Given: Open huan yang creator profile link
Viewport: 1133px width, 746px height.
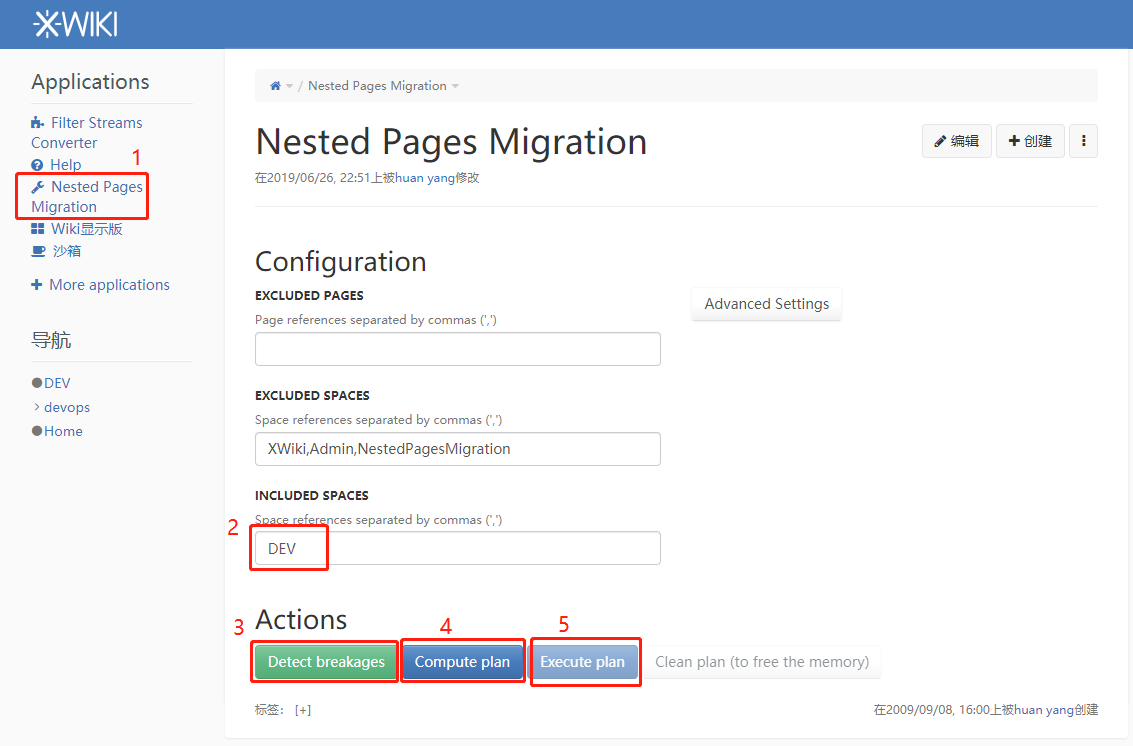Looking at the screenshot, I should point(1043,710).
